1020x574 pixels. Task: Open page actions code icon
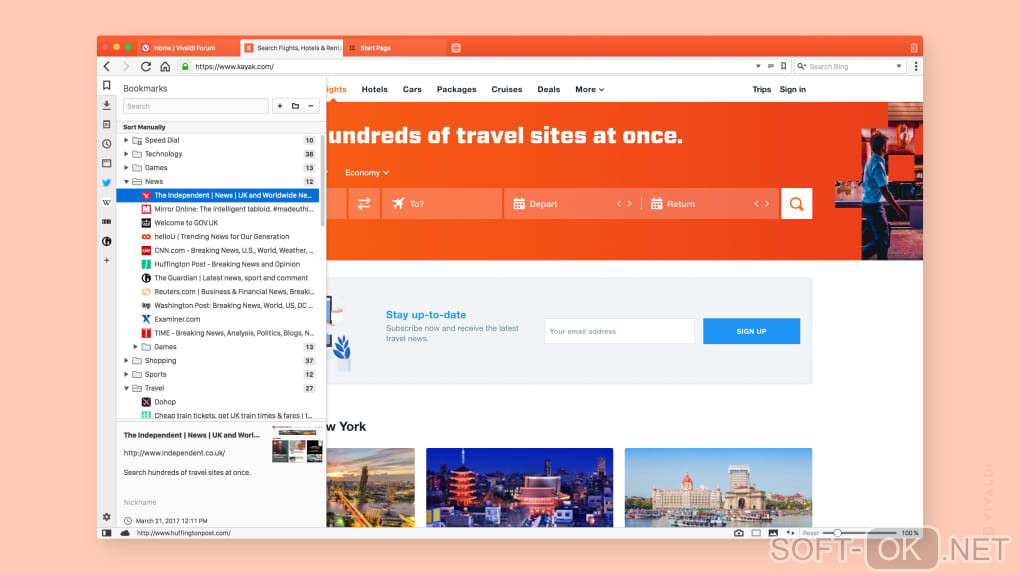pyautogui.click(x=790, y=533)
